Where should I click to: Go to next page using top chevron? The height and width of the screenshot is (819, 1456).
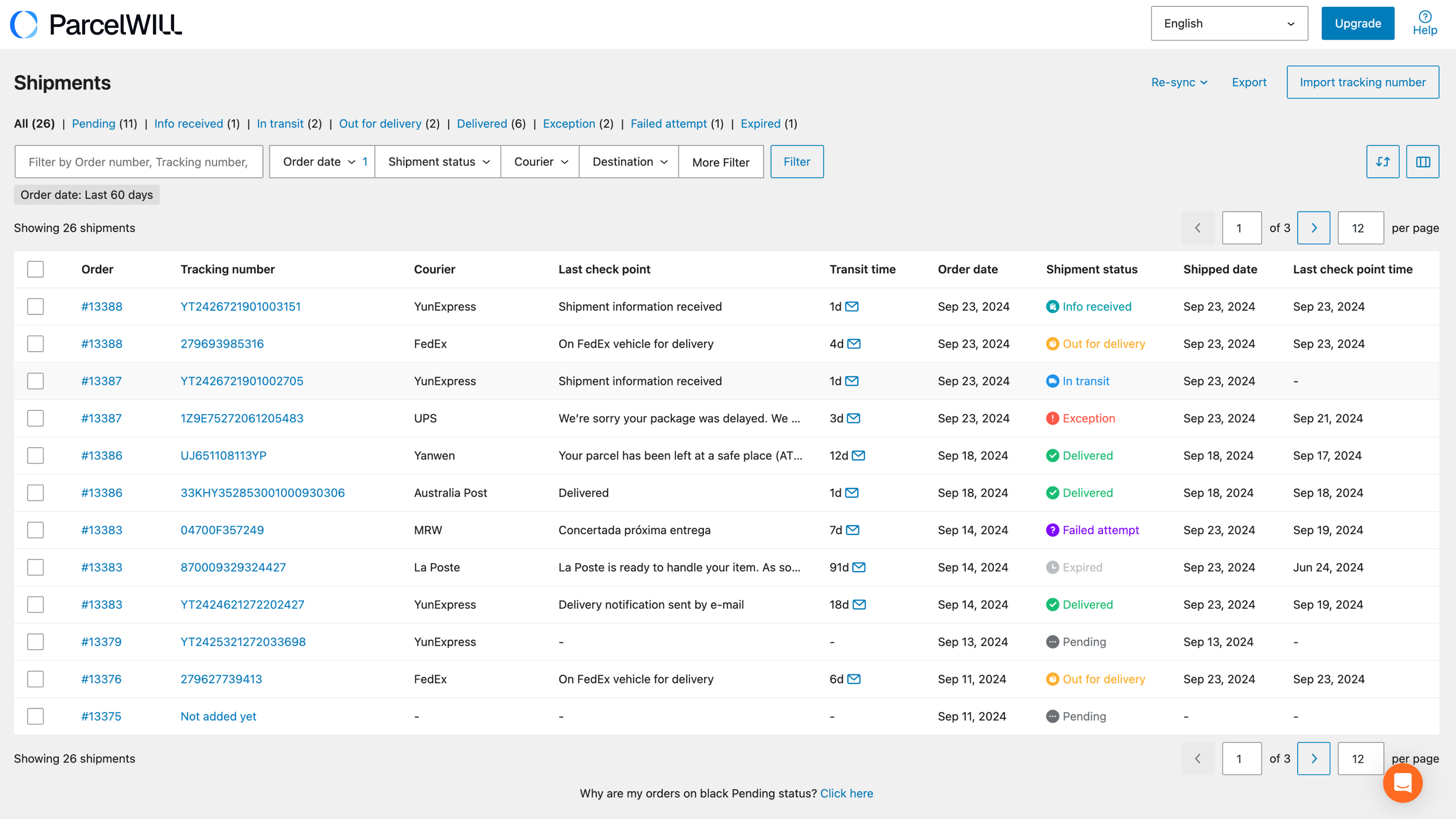tap(1313, 228)
